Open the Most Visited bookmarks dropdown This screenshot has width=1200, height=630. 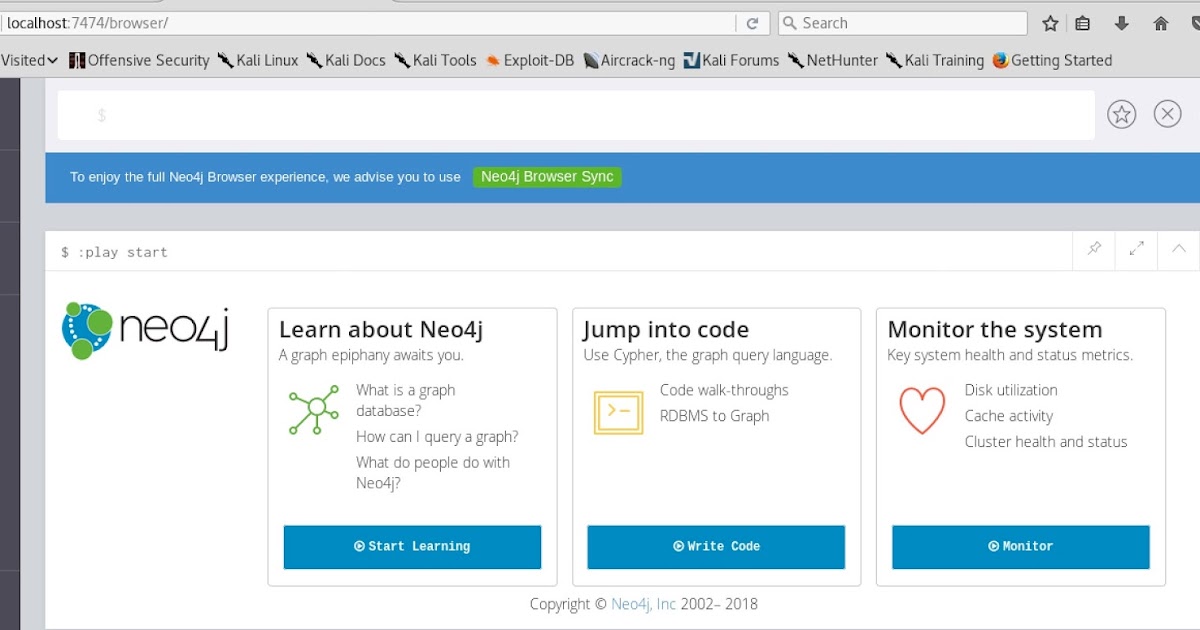pyautogui.click(x=29, y=60)
